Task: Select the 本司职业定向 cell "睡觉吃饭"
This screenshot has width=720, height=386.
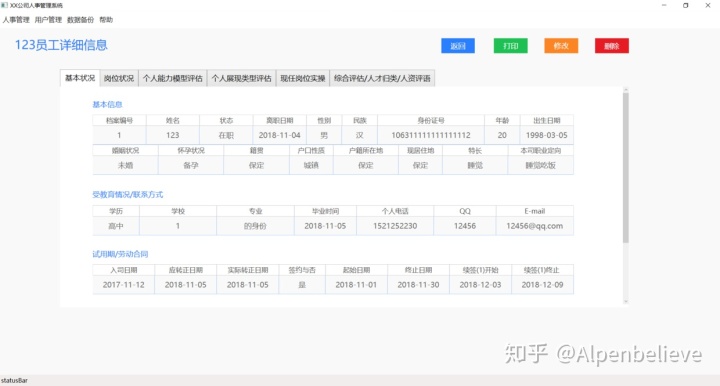Action: pos(540,165)
